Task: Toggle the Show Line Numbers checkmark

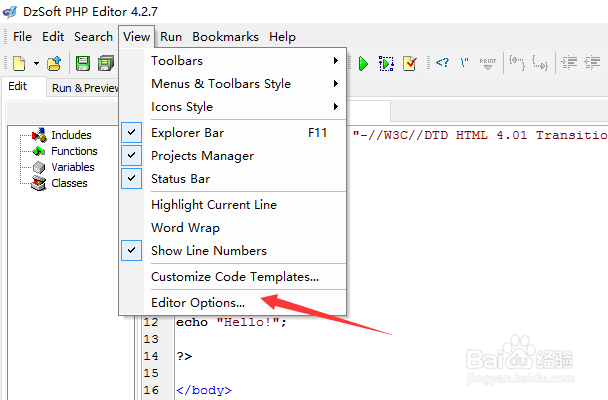Action: click(131, 250)
